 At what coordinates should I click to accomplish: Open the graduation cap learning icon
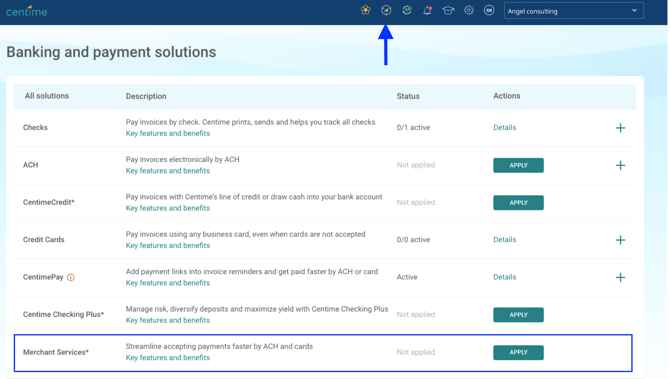pyautogui.click(x=448, y=10)
